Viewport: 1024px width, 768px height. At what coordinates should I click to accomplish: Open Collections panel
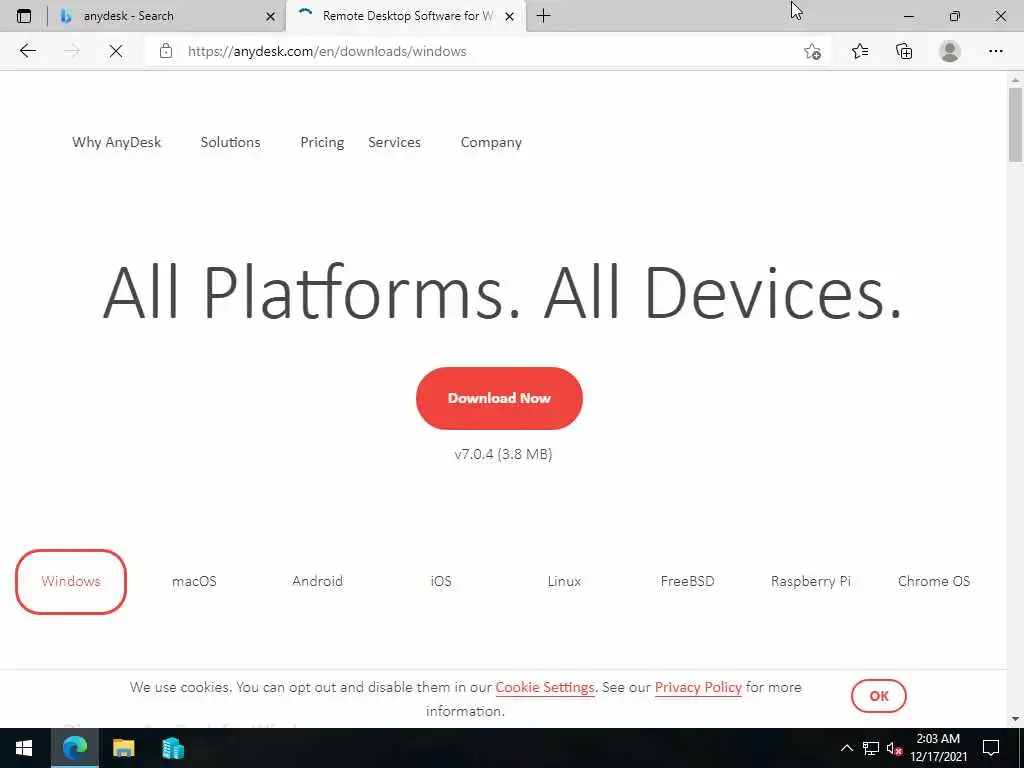[904, 51]
